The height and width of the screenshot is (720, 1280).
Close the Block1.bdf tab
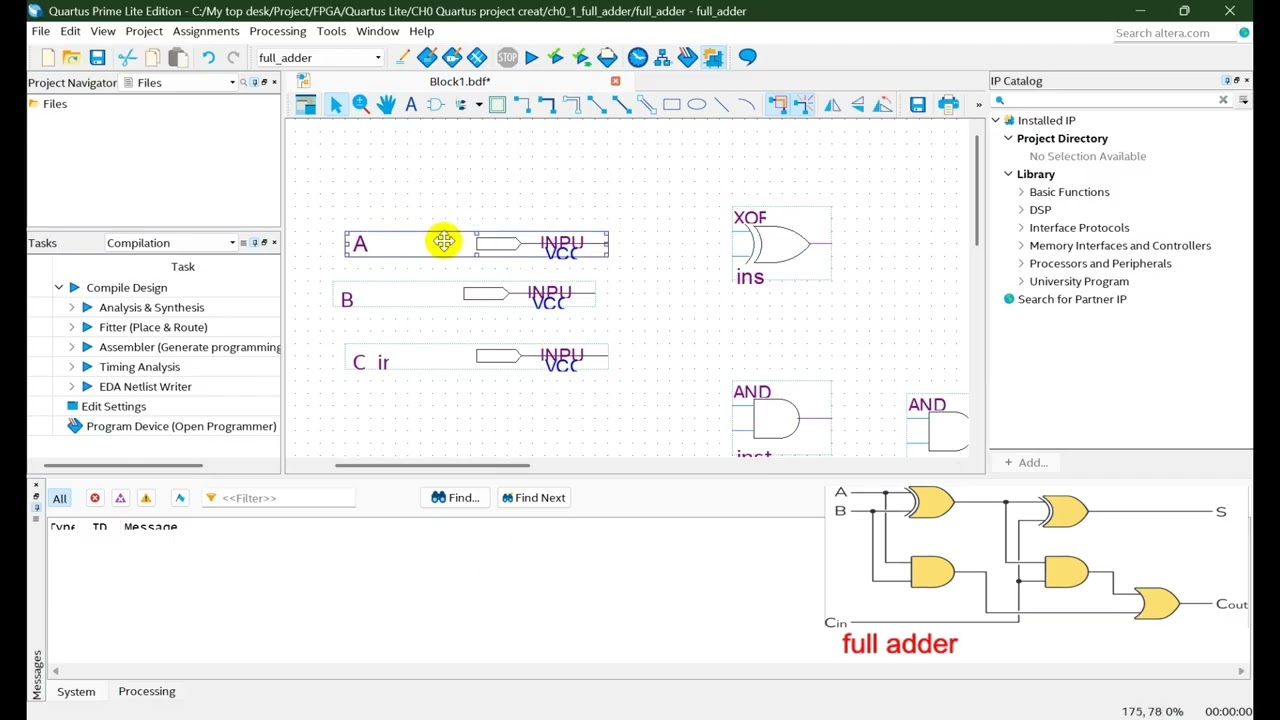point(615,81)
